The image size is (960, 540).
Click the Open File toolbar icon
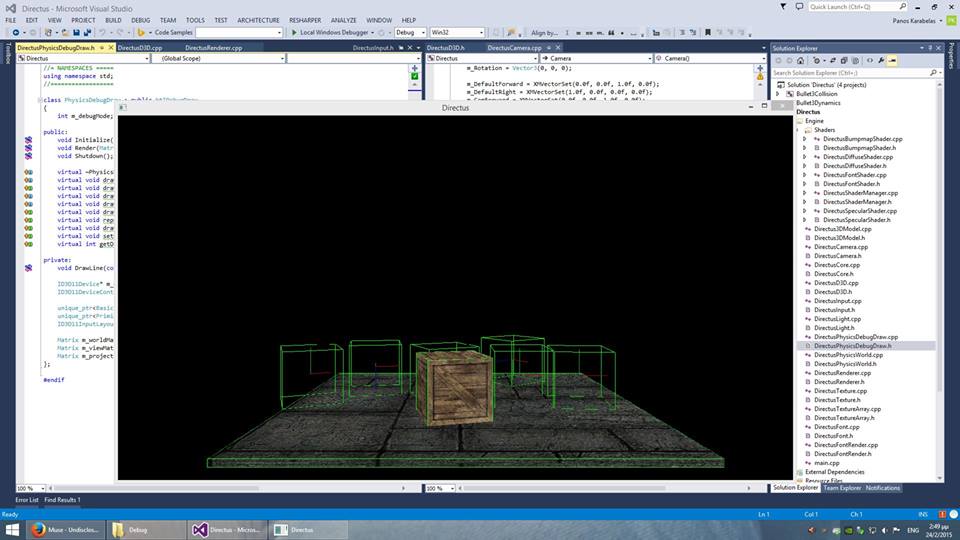(x=64, y=32)
